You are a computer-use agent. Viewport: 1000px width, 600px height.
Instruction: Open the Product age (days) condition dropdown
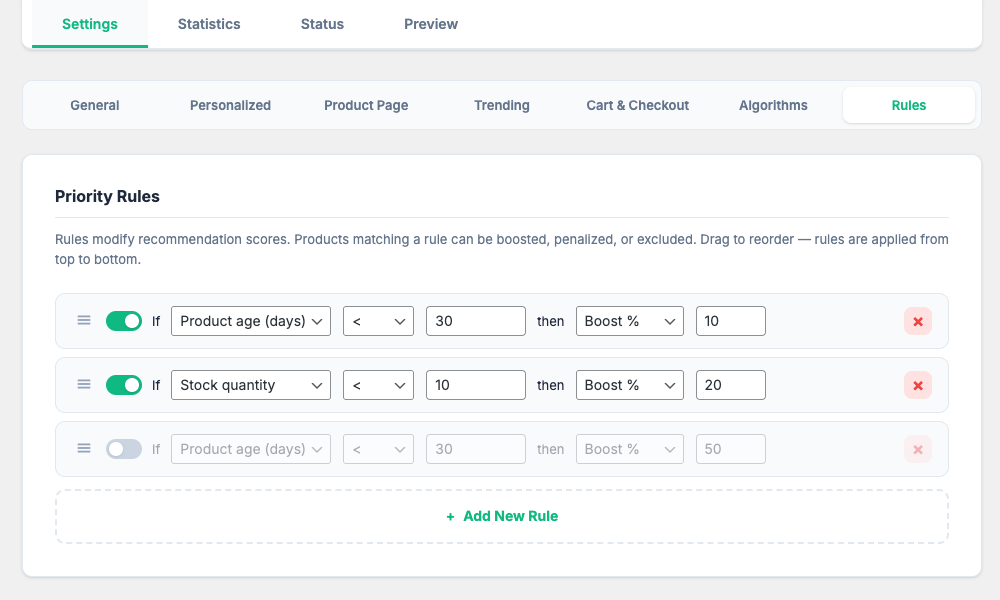(x=251, y=321)
